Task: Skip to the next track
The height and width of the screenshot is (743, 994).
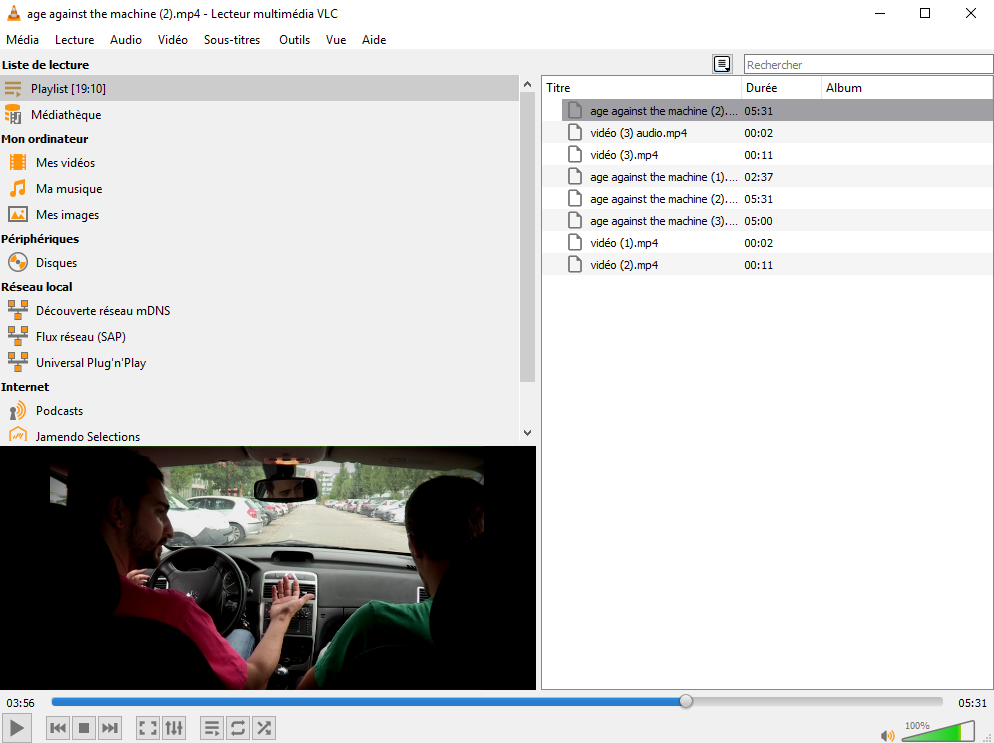Action: (110, 729)
